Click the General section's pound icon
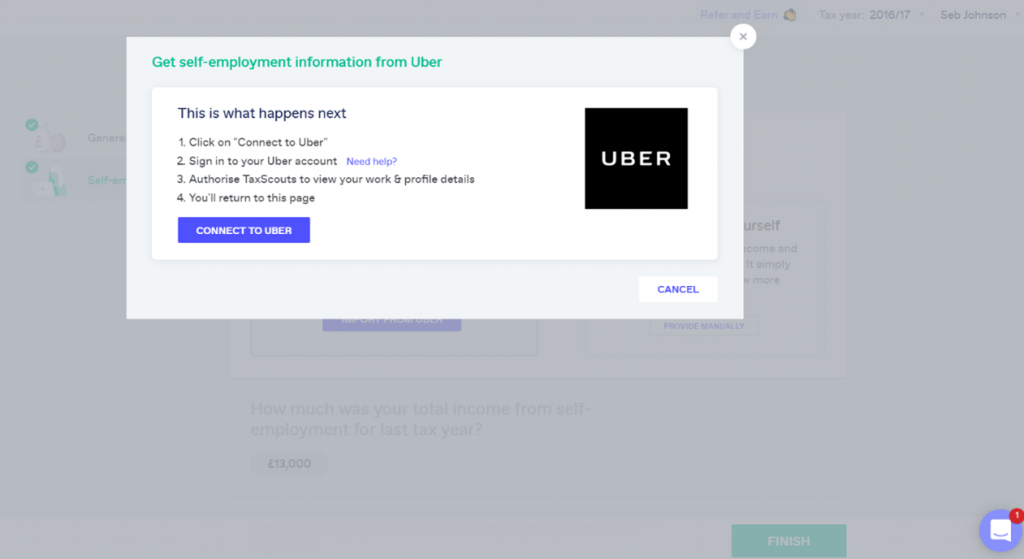The height and width of the screenshot is (559, 1024). tap(50, 140)
